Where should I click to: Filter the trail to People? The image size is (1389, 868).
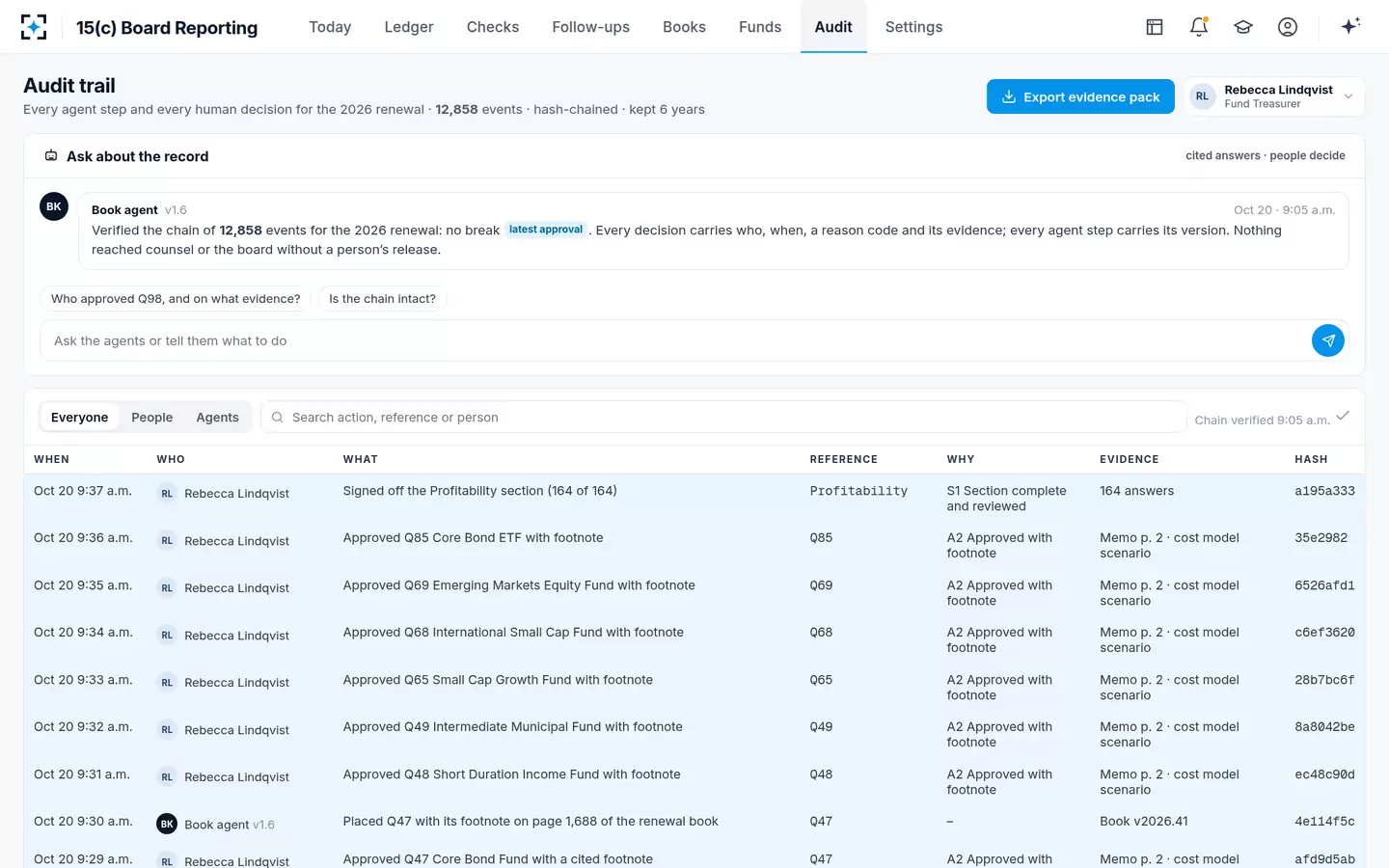(x=152, y=418)
